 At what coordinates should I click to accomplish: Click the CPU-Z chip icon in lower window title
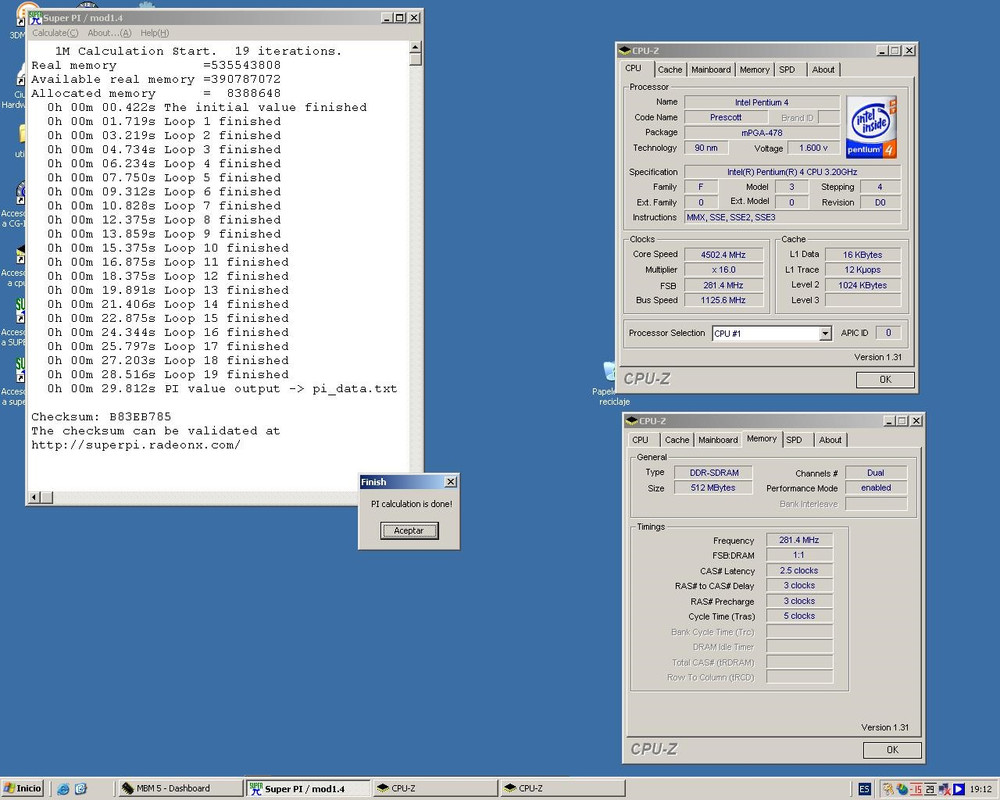[x=632, y=420]
